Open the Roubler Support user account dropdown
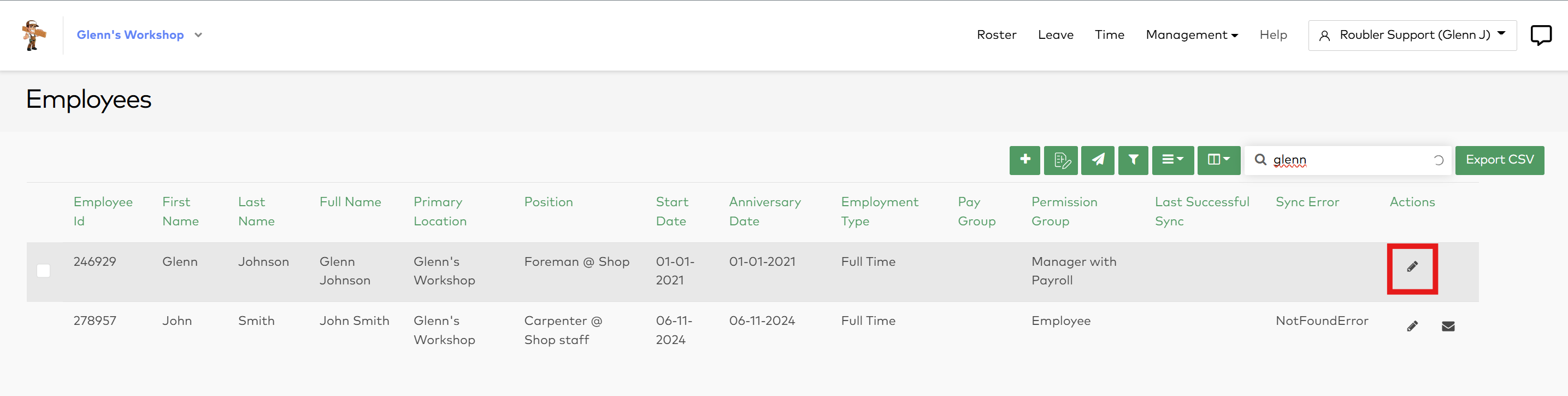 point(1412,34)
